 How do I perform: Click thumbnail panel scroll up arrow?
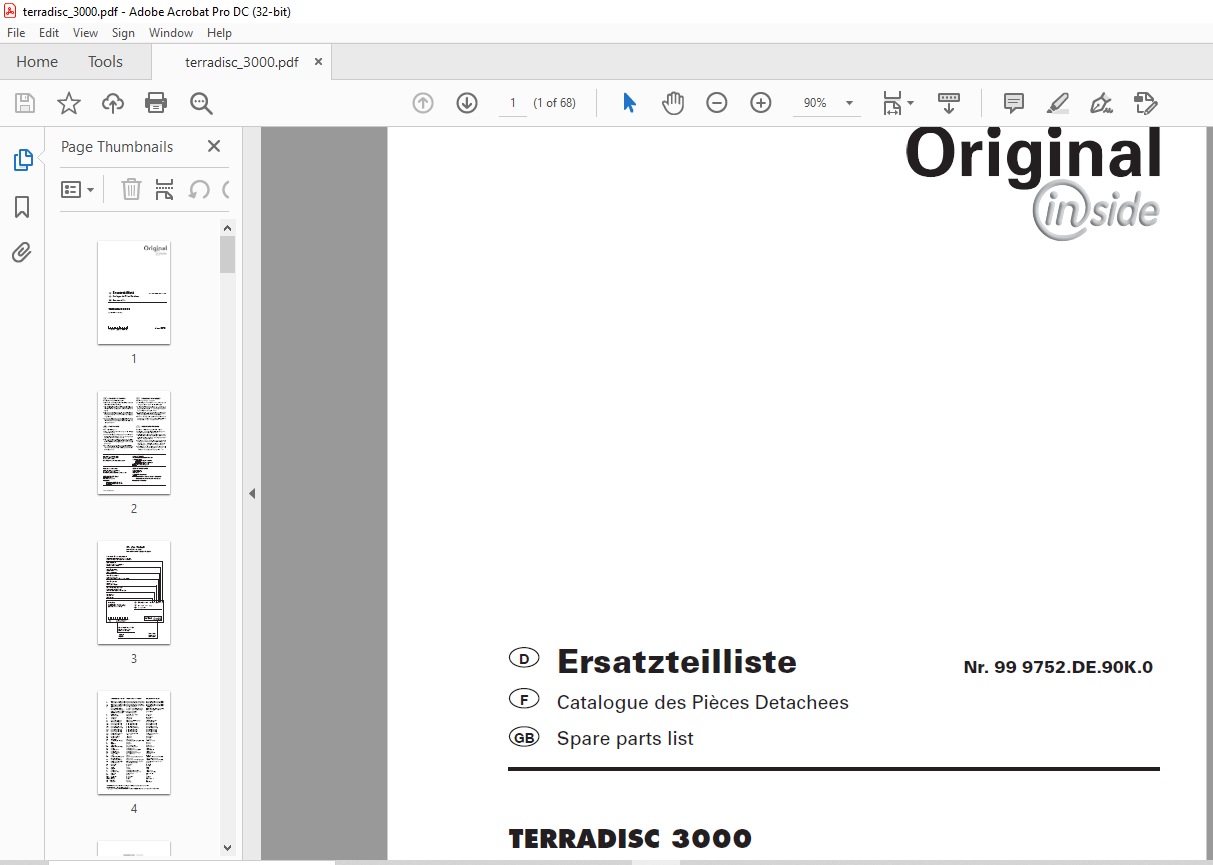tap(227, 227)
